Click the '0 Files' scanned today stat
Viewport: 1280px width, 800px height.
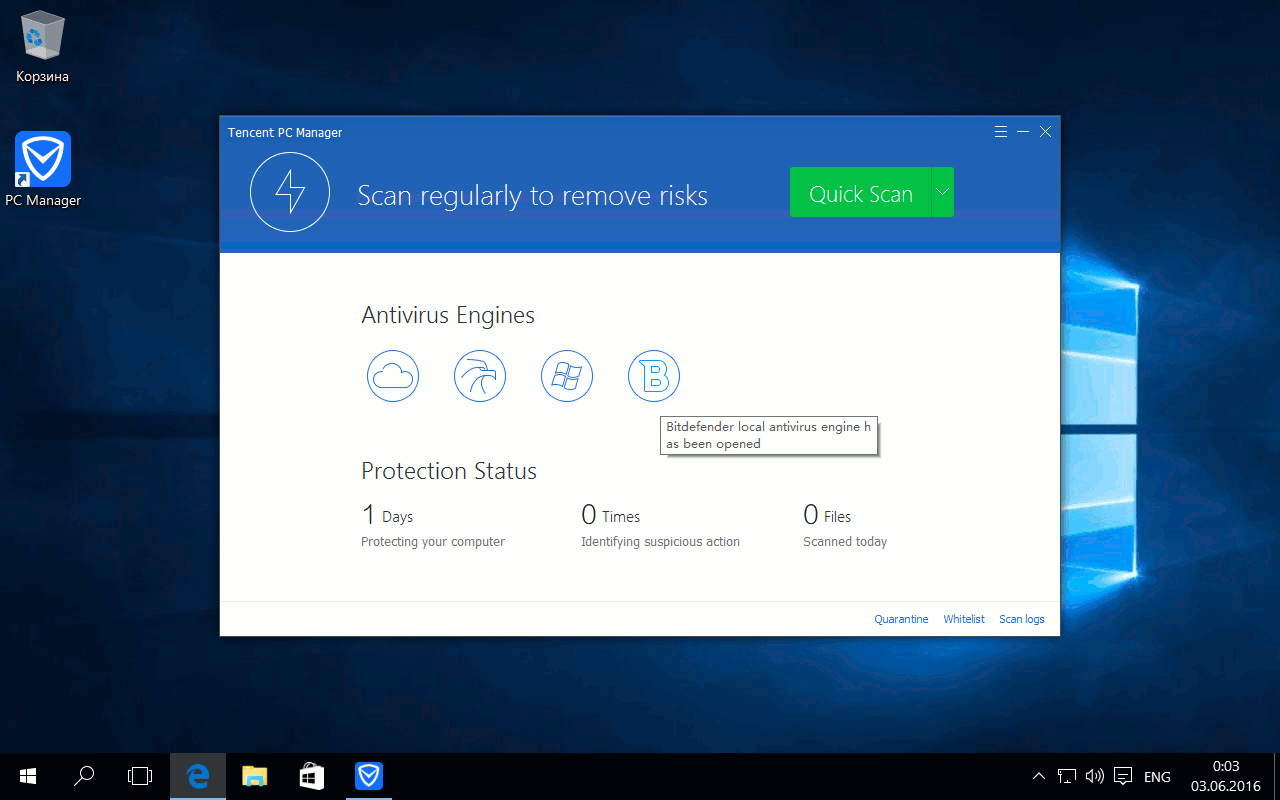(x=827, y=516)
